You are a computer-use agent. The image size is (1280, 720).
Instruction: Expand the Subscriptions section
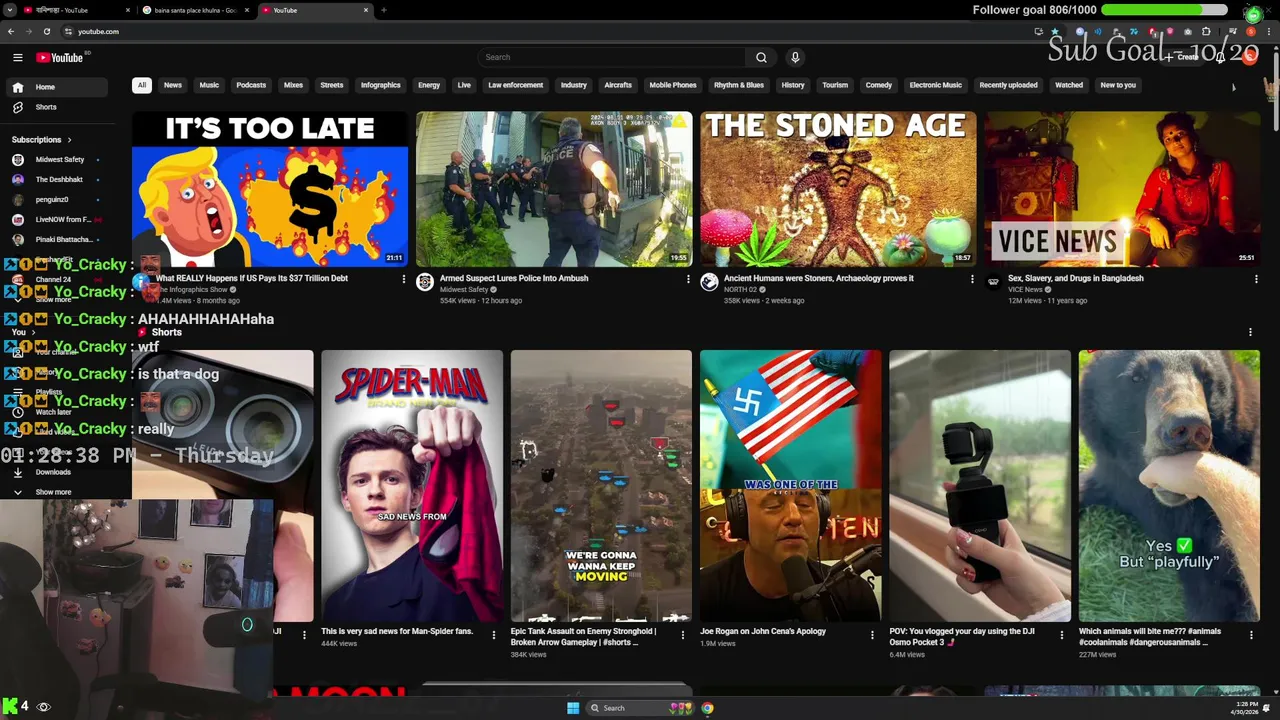point(41,140)
